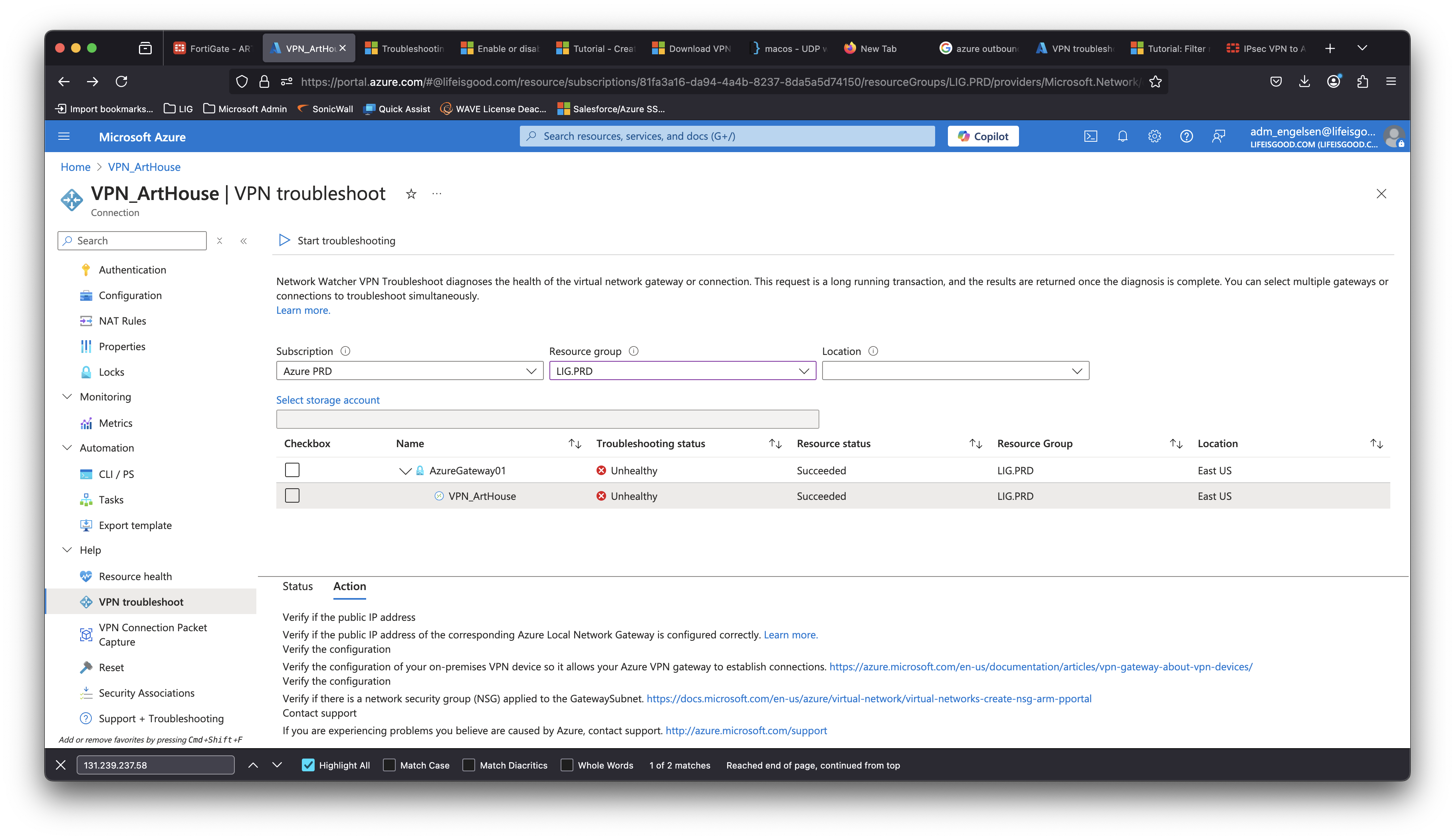
Task: Check the AzureGateway01 row checkbox
Action: click(x=293, y=470)
